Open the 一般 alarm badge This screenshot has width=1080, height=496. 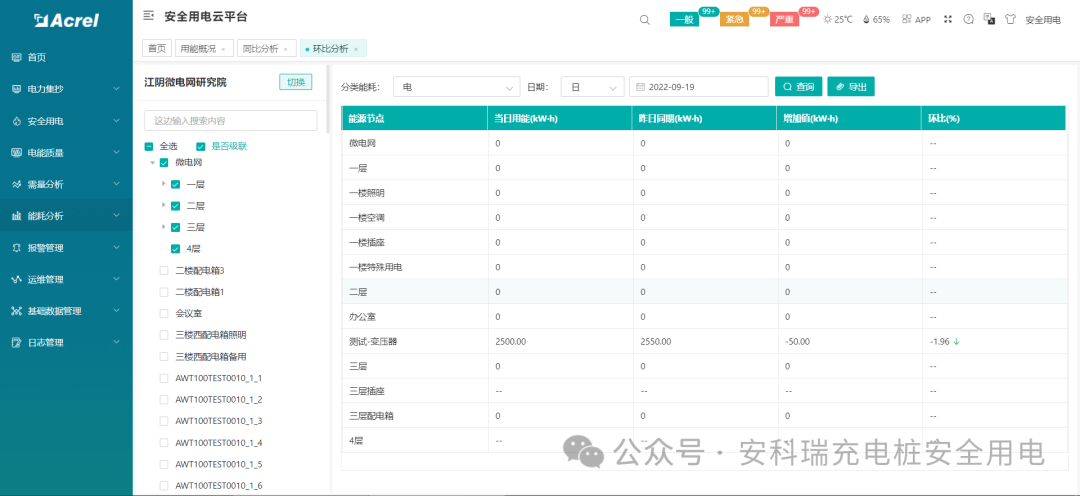pyautogui.click(x=684, y=20)
